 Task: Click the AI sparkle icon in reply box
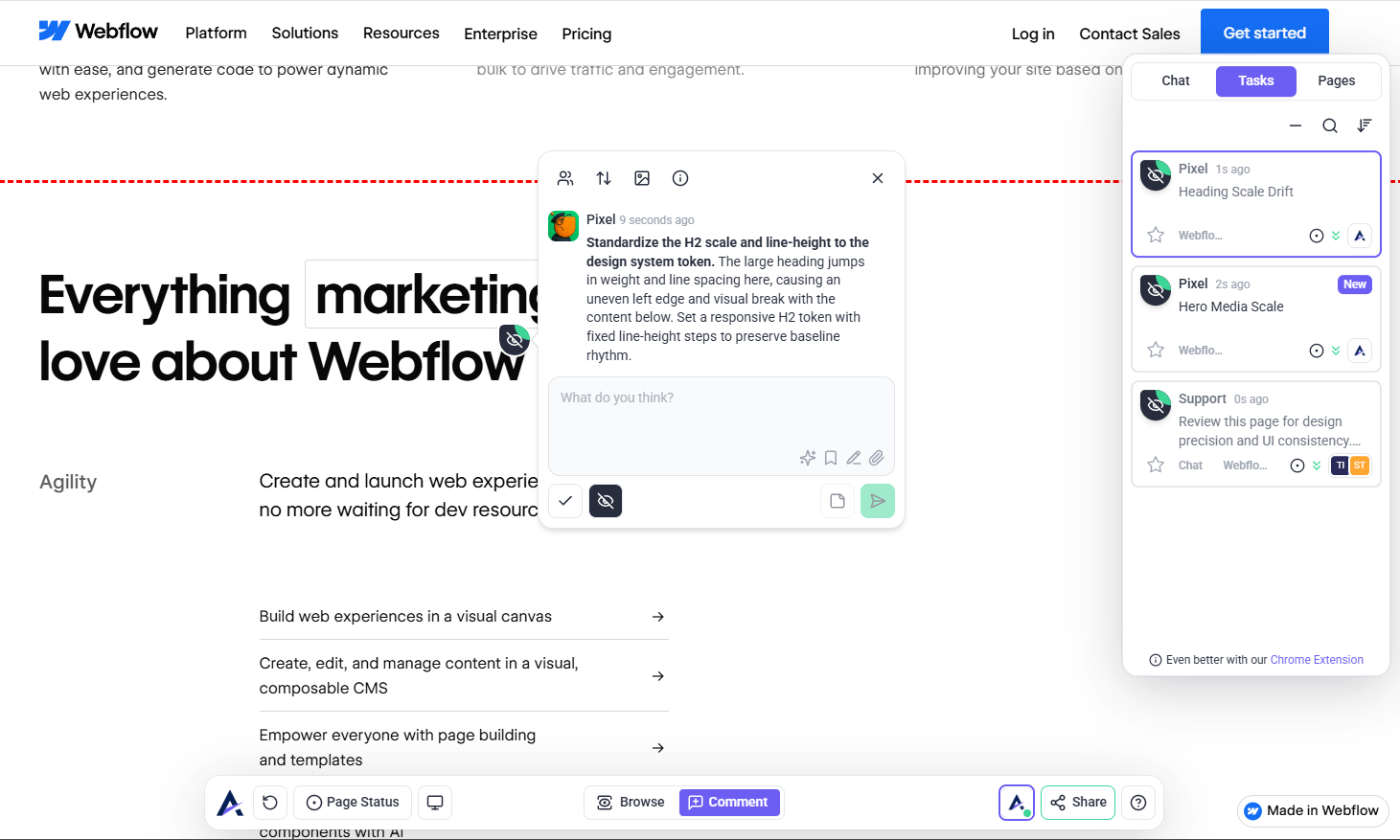[808, 458]
